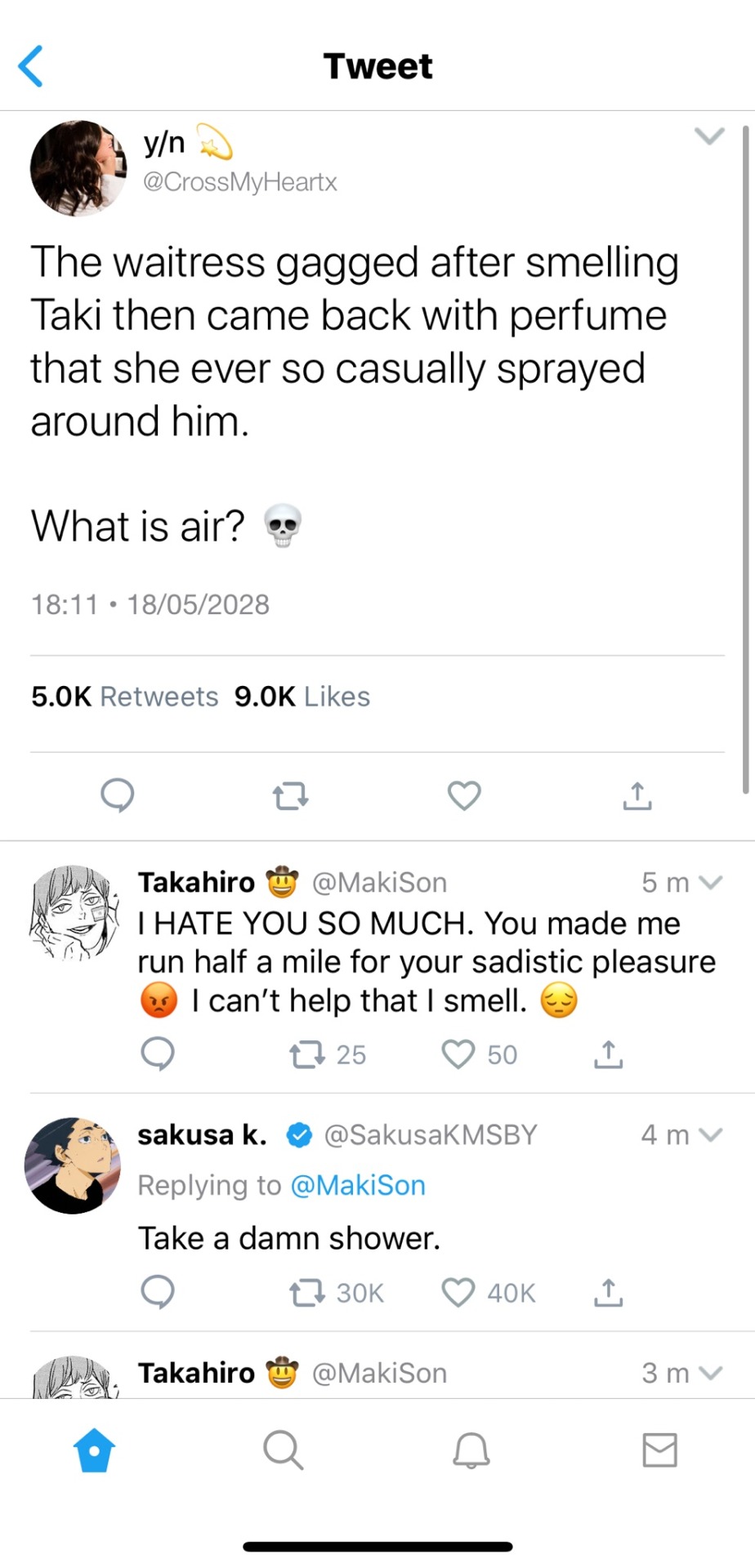Open y/n profile picture

pyautogui.click(x=78, y=168)
